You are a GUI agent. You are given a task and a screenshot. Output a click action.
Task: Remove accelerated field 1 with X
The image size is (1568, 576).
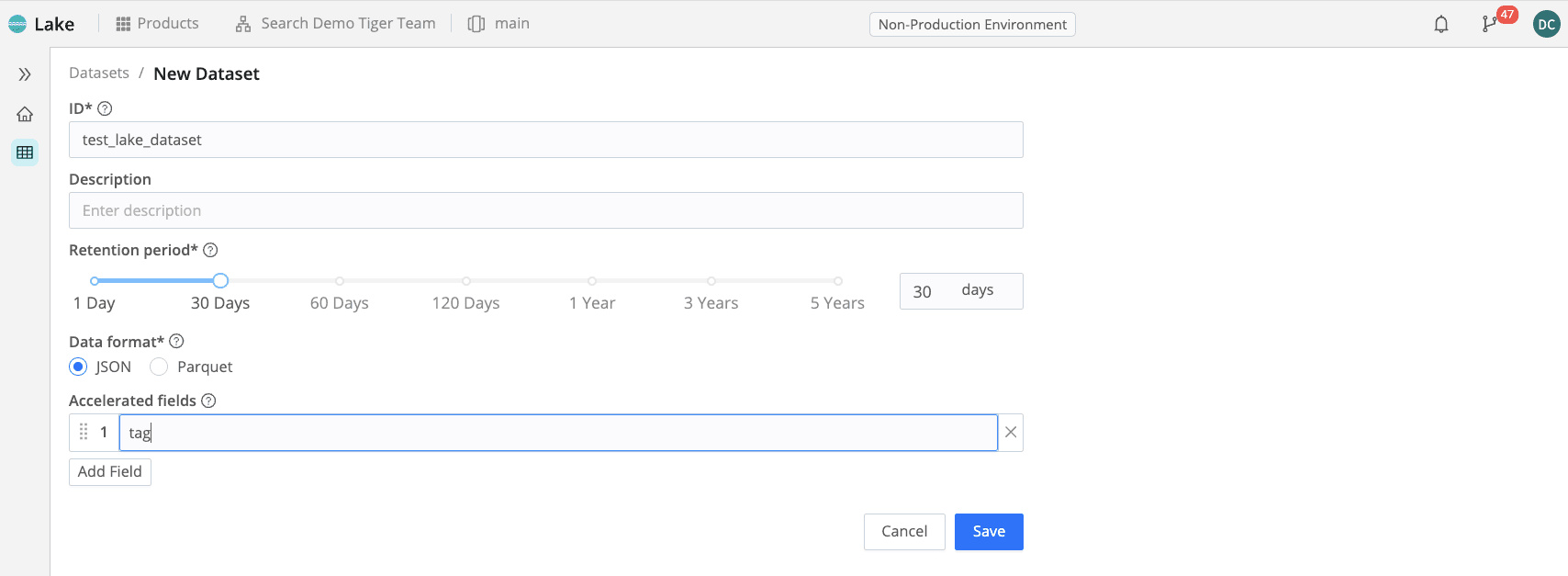[1011, 433]
